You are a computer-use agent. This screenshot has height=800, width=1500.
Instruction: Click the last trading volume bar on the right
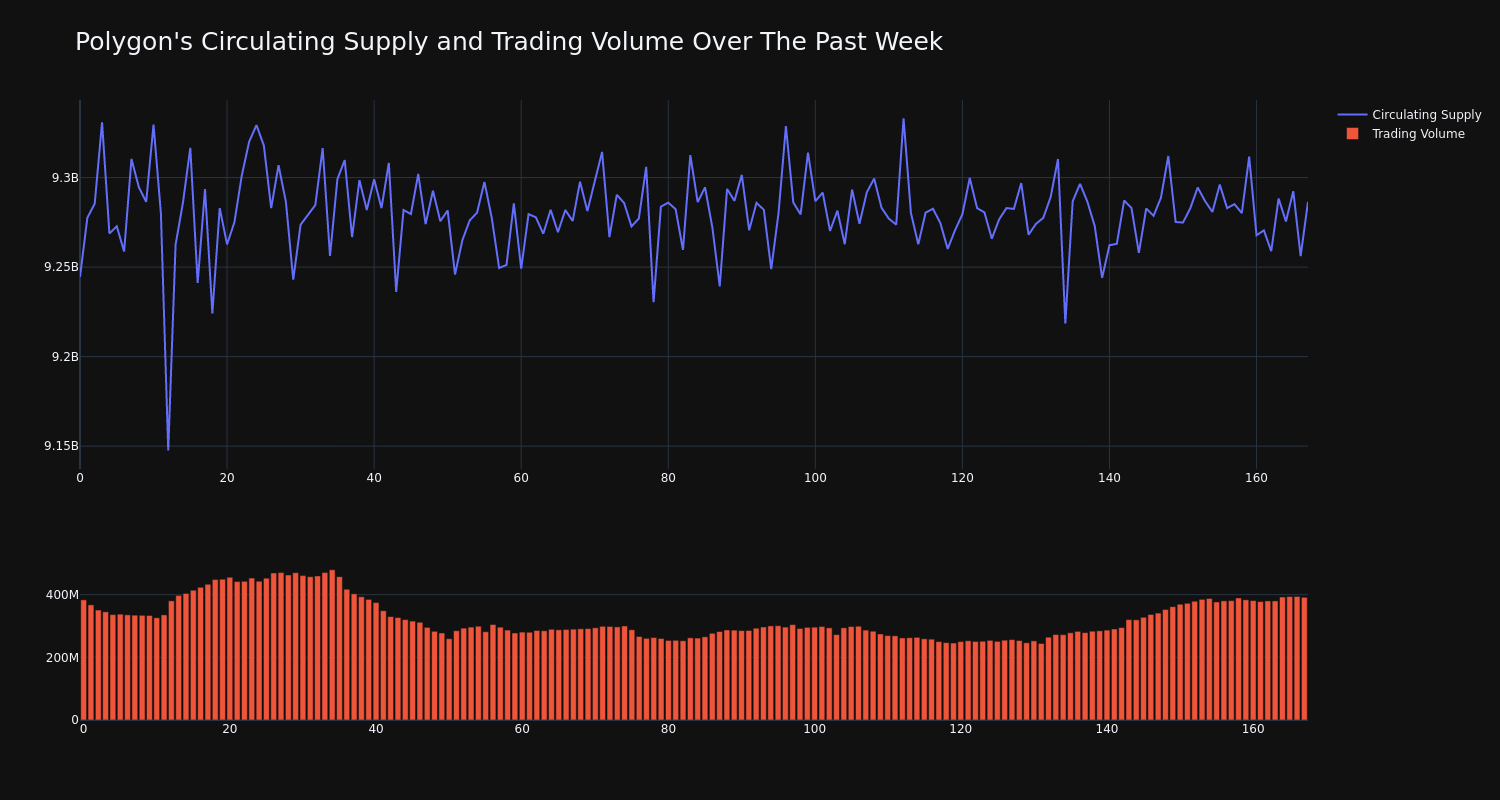pos(1304,658)
